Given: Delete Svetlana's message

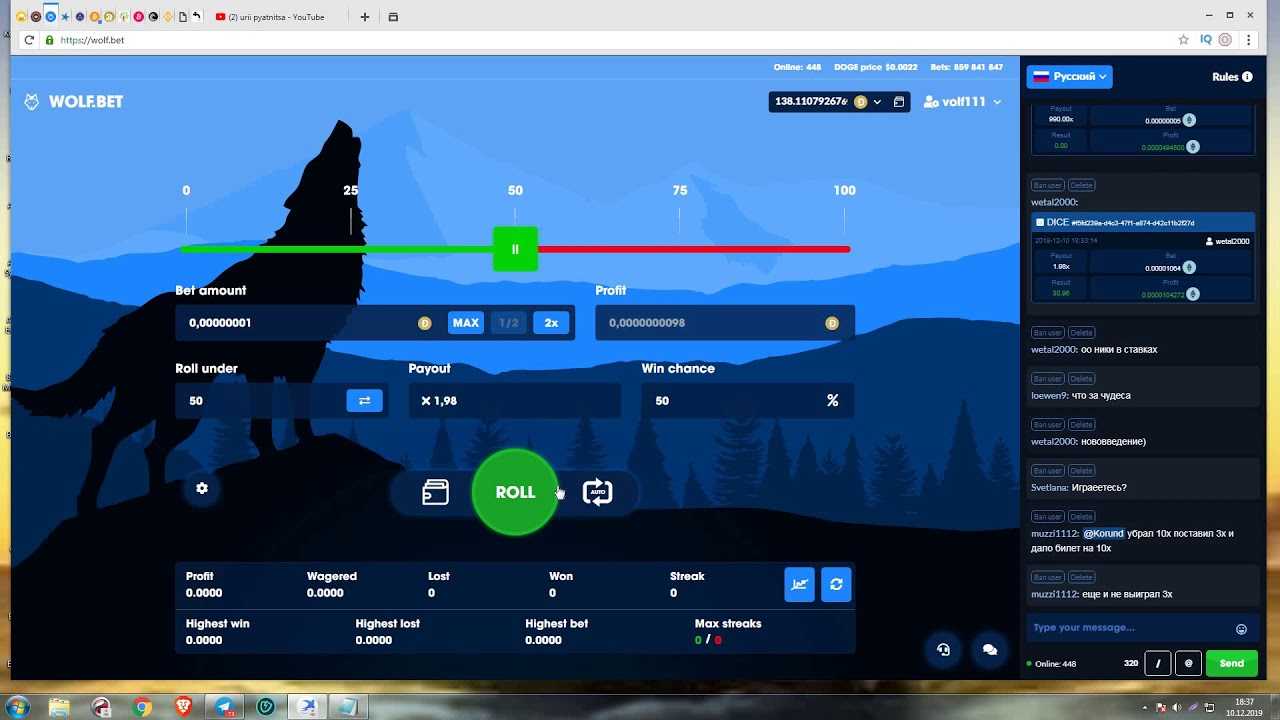Looking at the screenshot, I should point(1081,471).
